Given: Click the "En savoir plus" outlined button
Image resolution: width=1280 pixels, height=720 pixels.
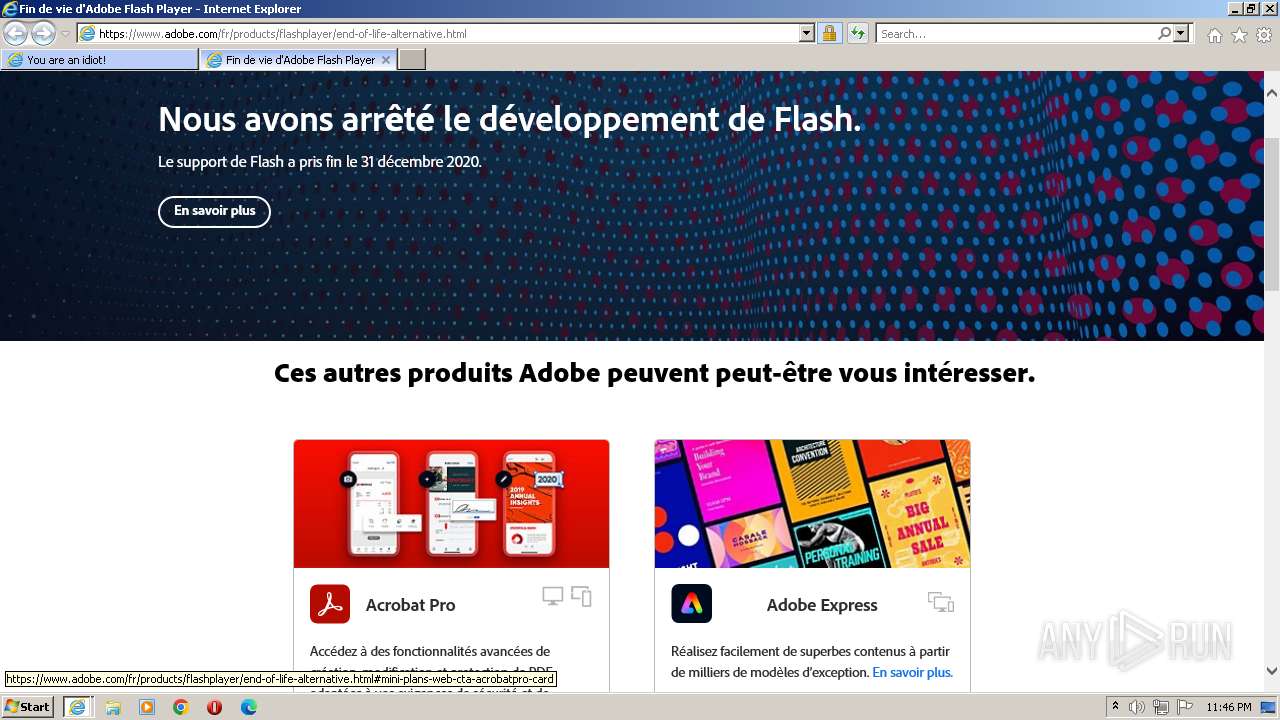Looking at the screenshot, I should 214,211.
